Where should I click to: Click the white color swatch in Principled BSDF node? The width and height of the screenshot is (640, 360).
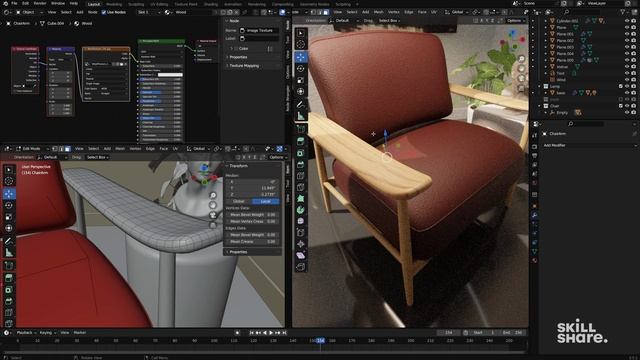pyautogui.click(x=170, y=75)
